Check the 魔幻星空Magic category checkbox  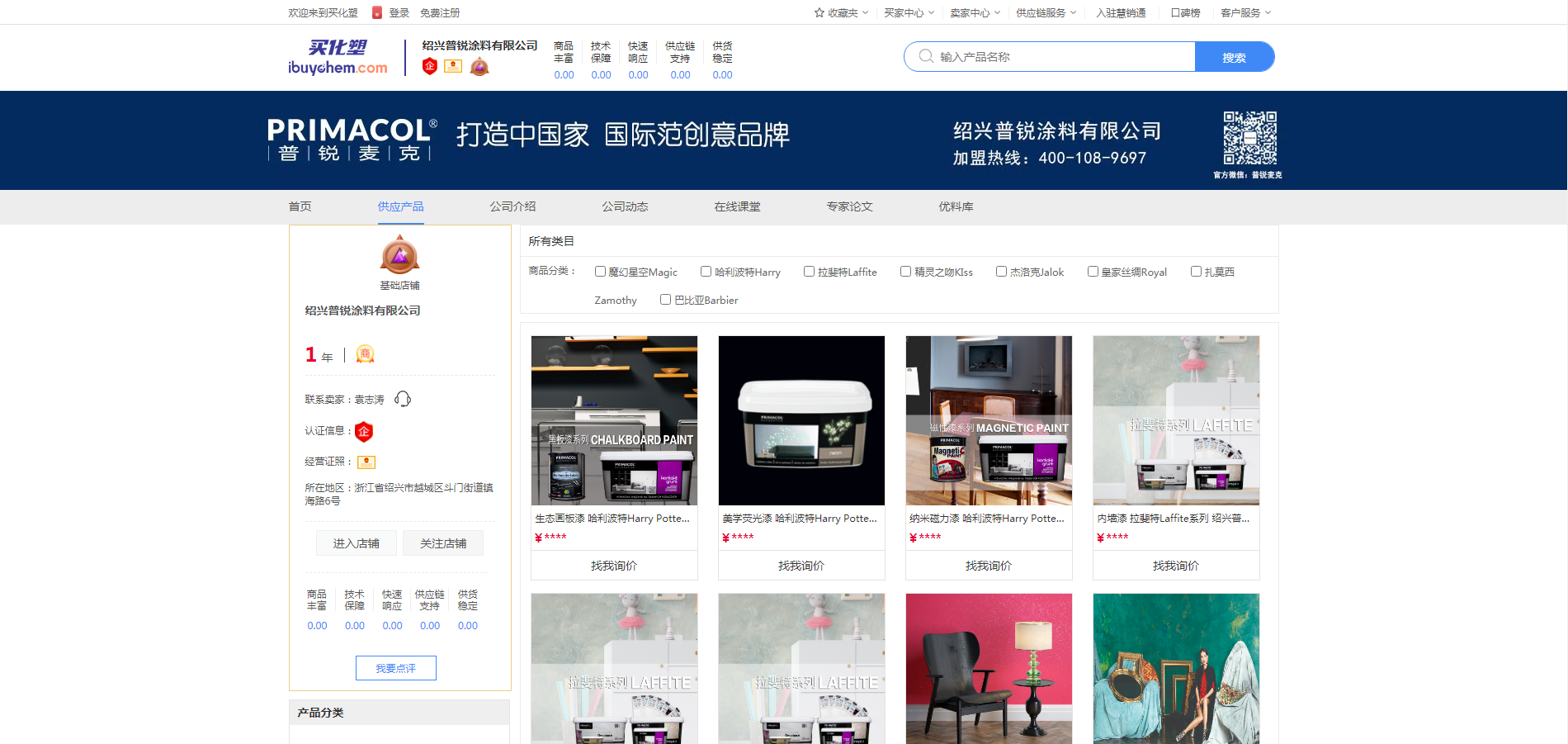click(x=600, y=271)
